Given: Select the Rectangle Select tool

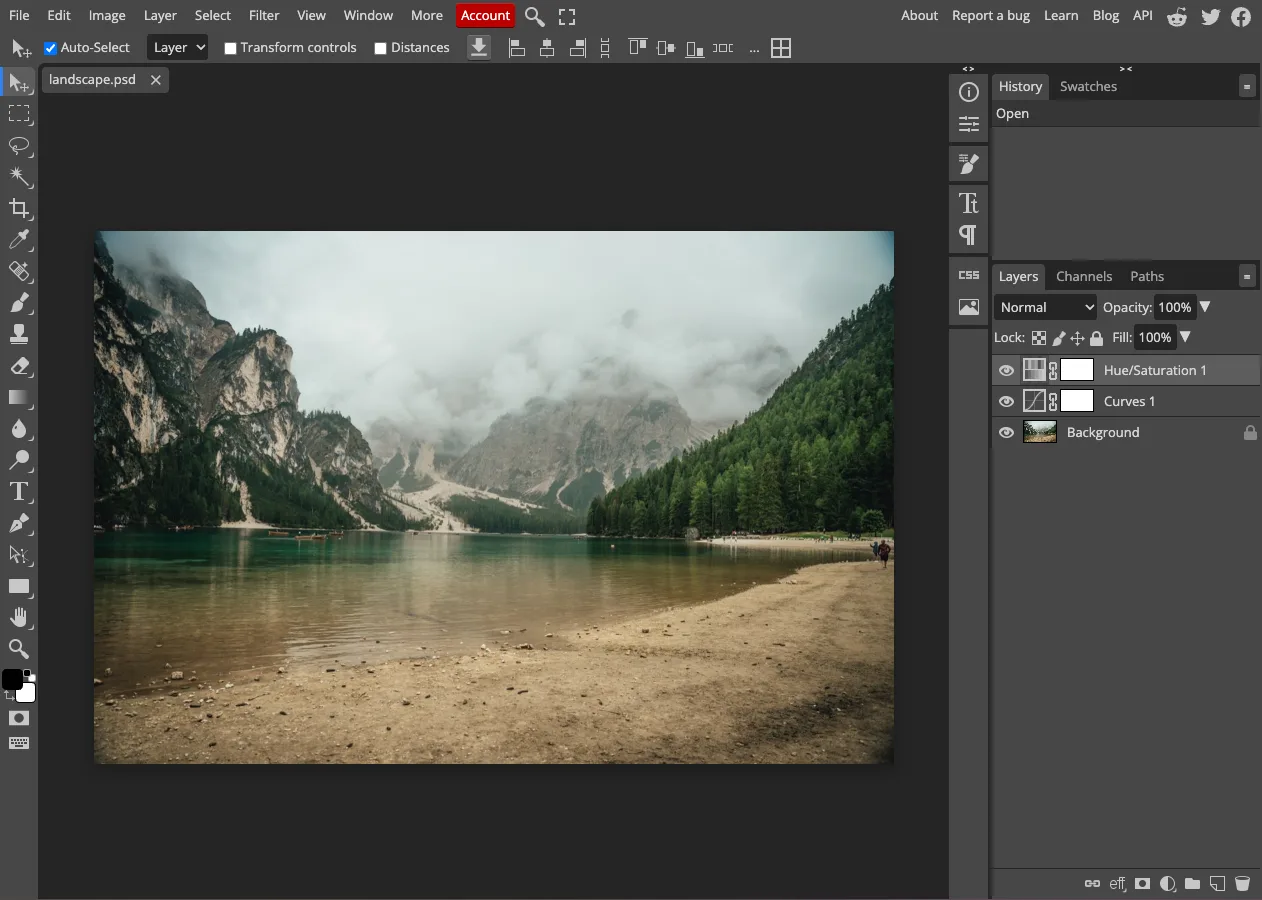Looking at the screenshot, I should (19, 114).
